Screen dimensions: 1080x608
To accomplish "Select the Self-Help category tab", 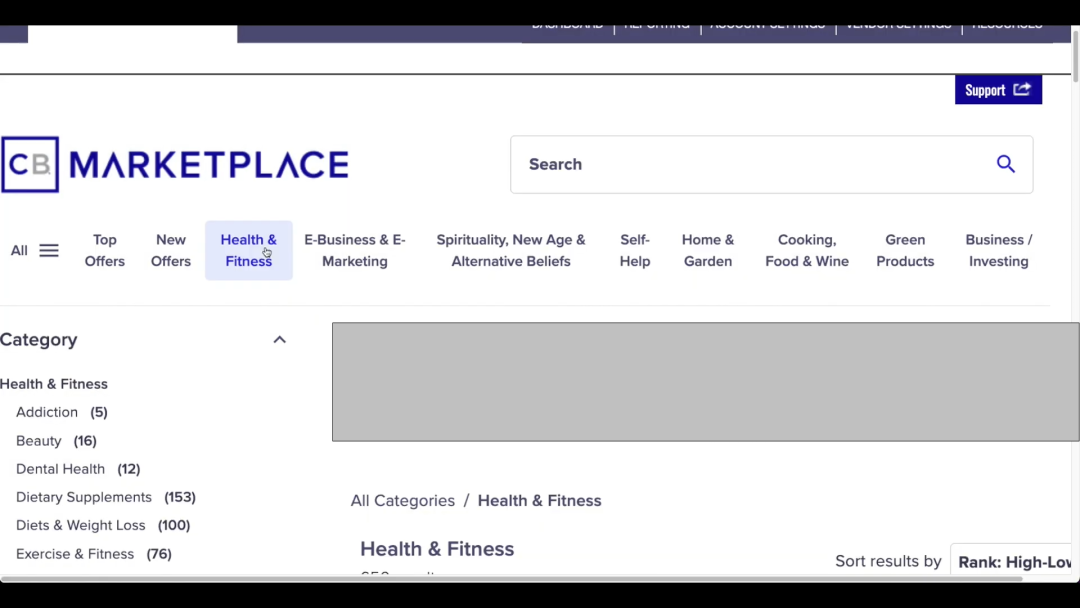I will (x=635, y=250).
